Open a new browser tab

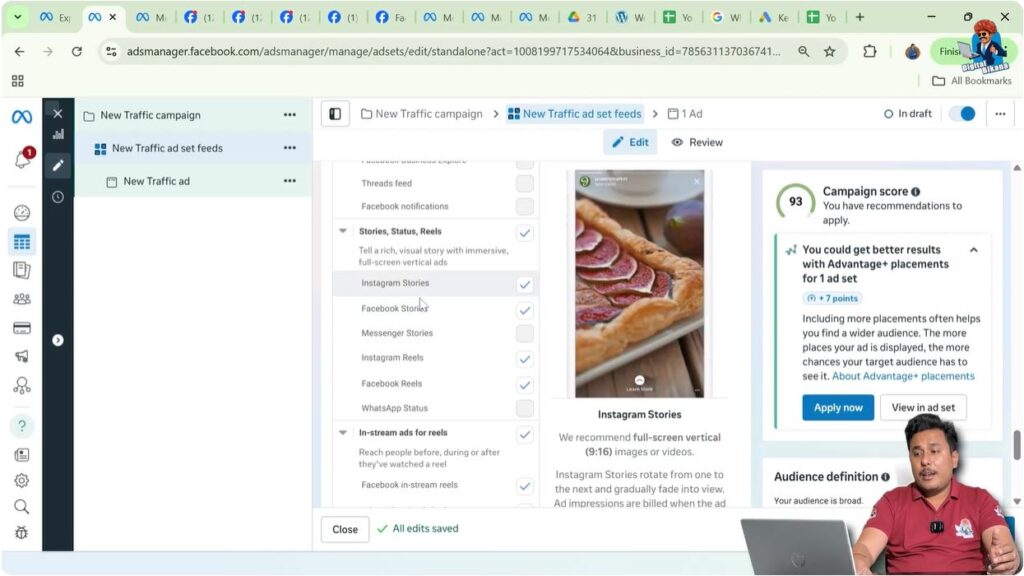coord(859,18)
